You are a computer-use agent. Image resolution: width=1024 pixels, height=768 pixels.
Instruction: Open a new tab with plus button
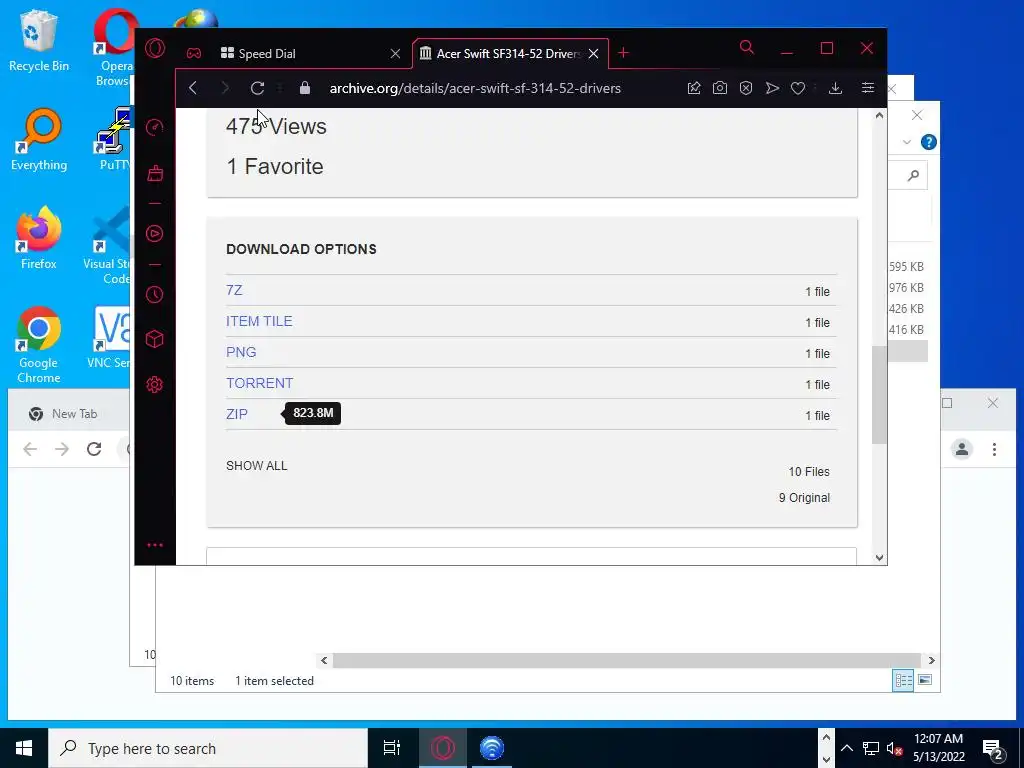[x=623, y=53]
